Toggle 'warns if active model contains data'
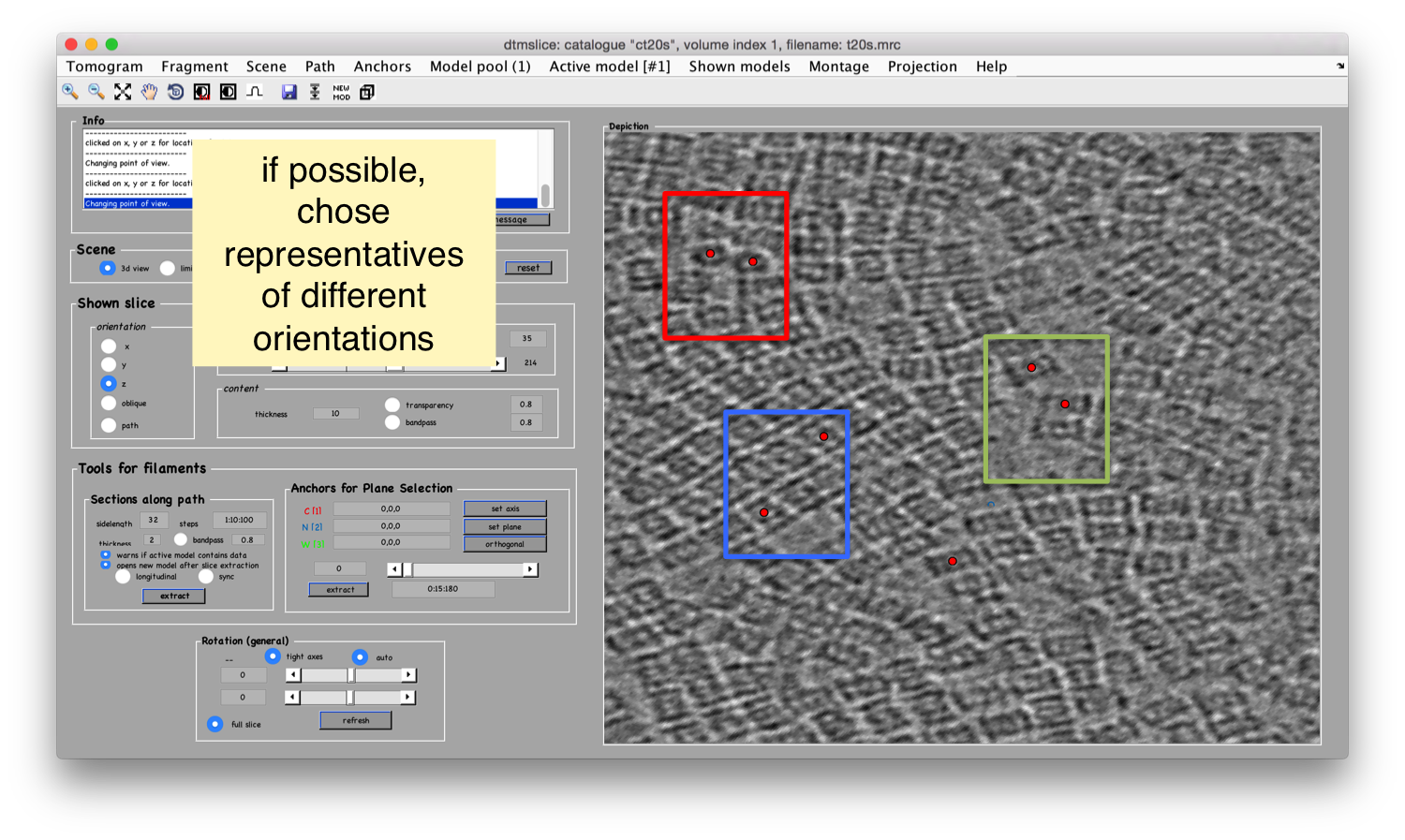The image size is (1405, 840). pyautogui.click(x=106, y=554)
